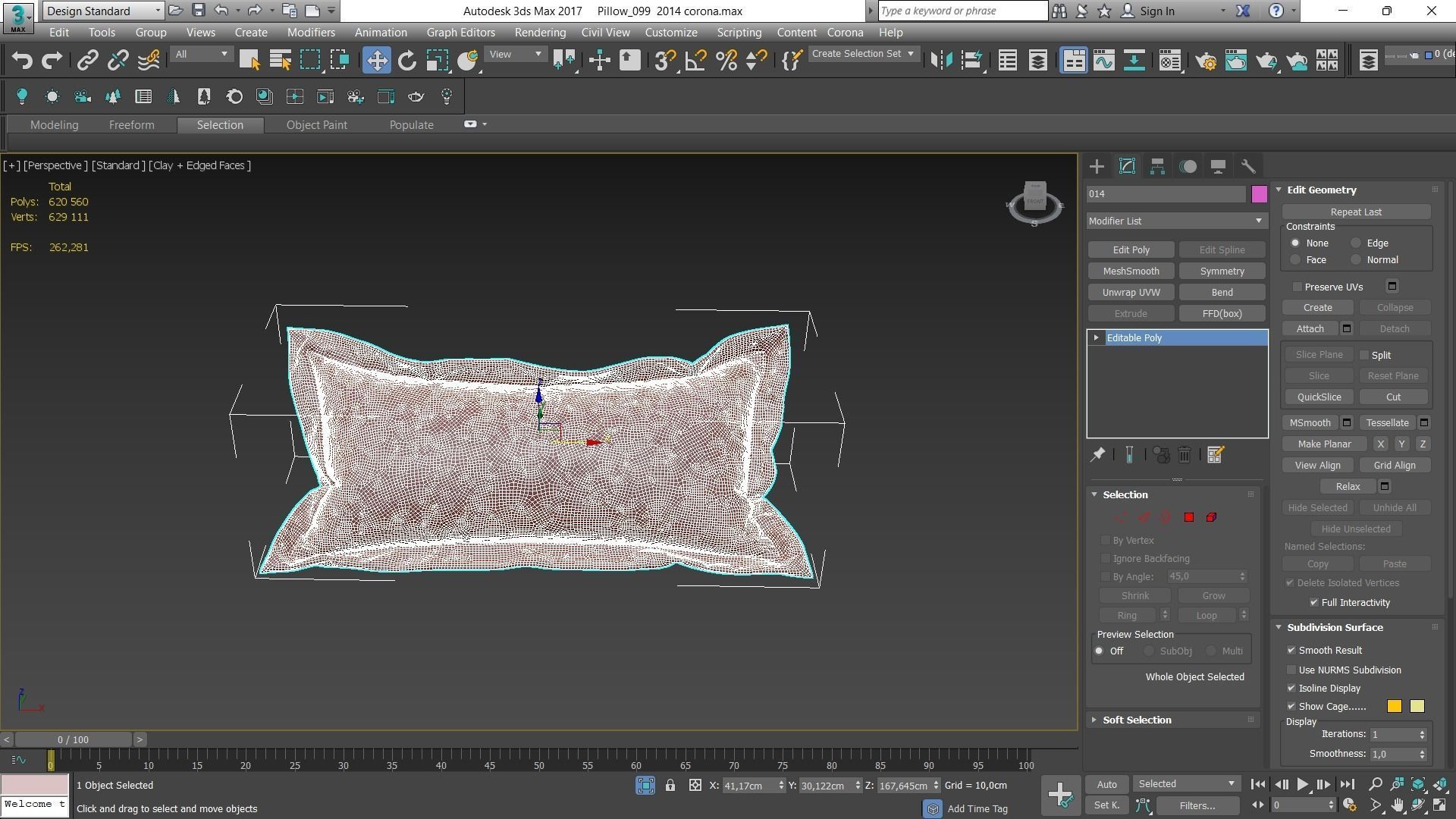
Task: Activate Select and Link tool
Action: tap(87, 60)
